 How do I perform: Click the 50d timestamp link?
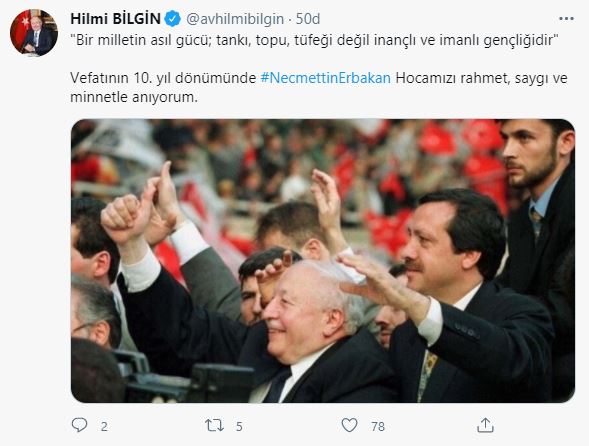click(x=308, y=19)
